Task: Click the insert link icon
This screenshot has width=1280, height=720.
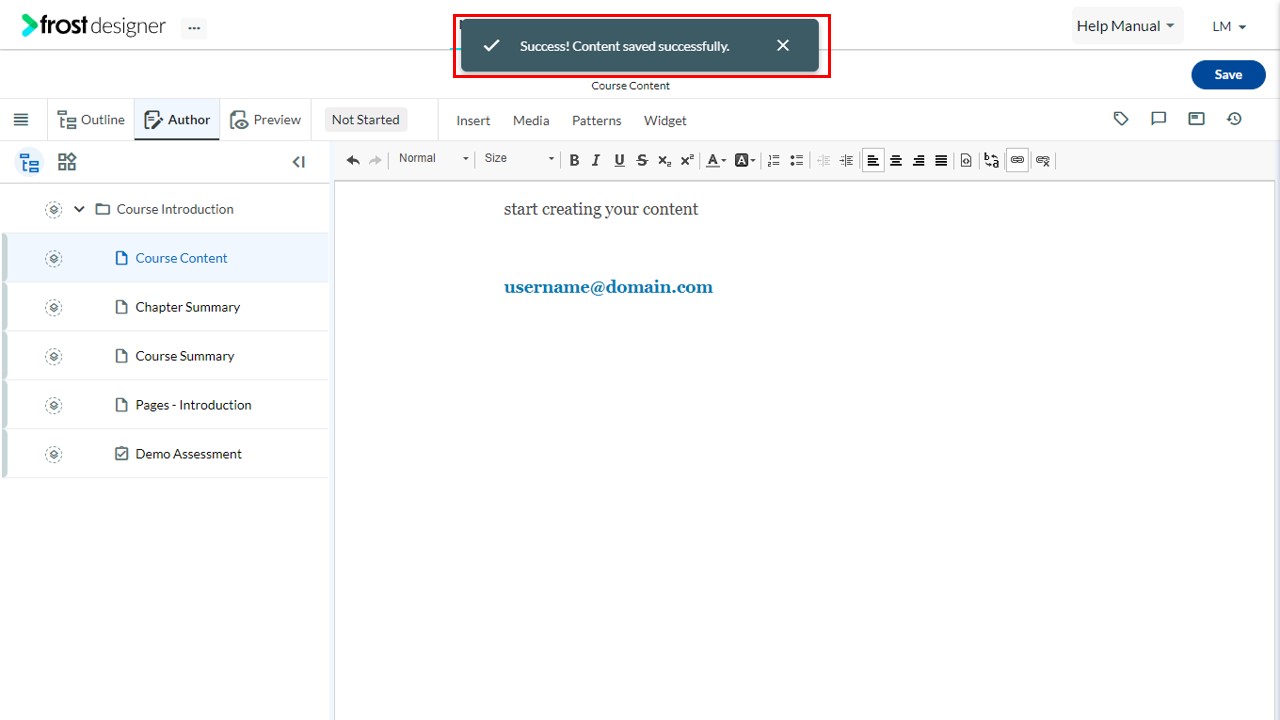Action: pos(1017,160)
